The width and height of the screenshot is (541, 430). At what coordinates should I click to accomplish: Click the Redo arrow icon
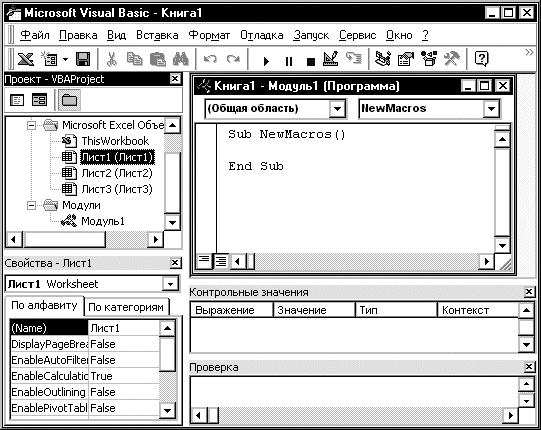point(234,59)
